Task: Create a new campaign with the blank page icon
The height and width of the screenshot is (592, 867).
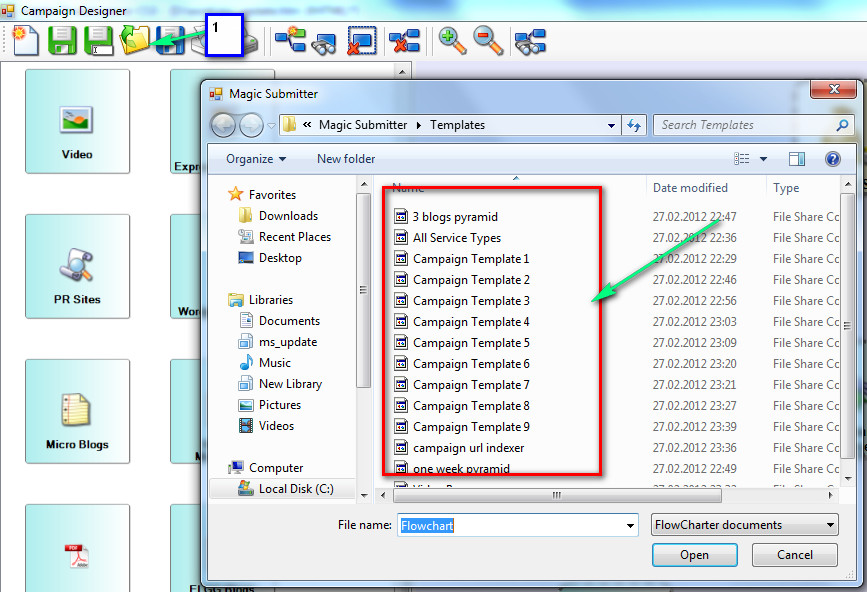Action: tap(25, 40)
